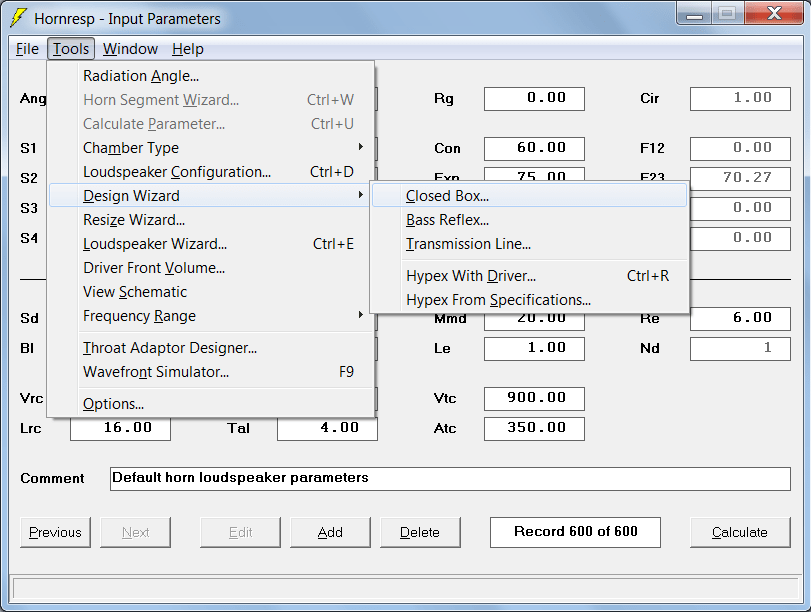Click the Calculate button
The height and width of the screenshot is (612, 811).
pos(740,532)
